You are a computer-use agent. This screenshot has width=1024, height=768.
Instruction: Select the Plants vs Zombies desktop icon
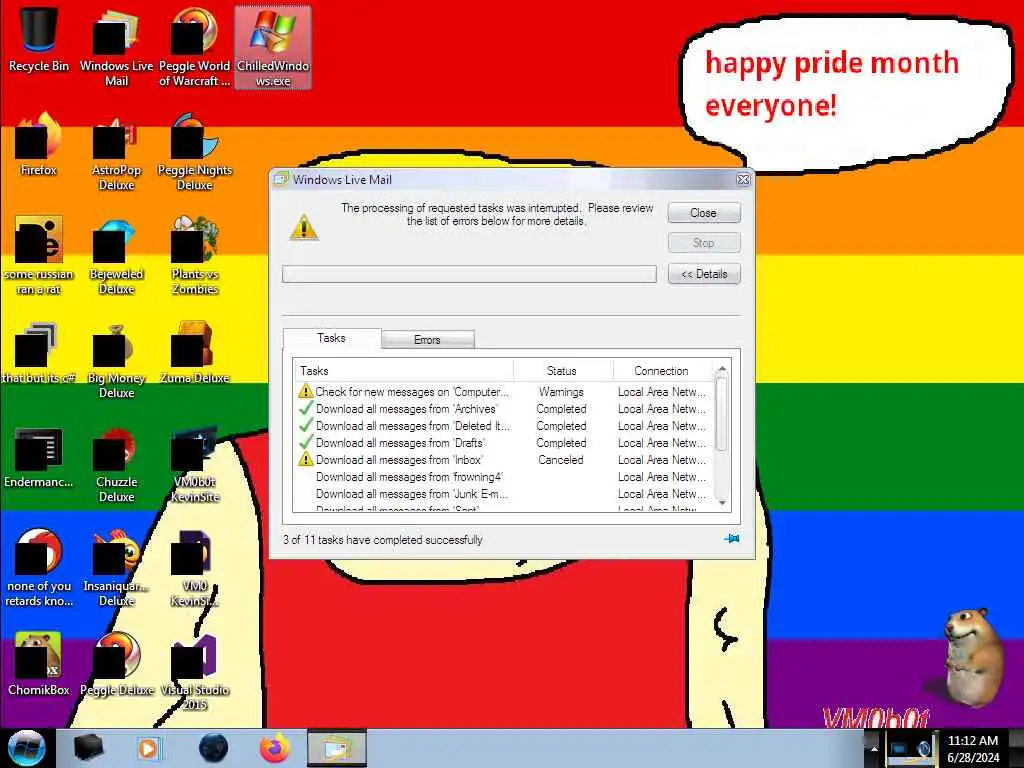(x=195, y=256)
